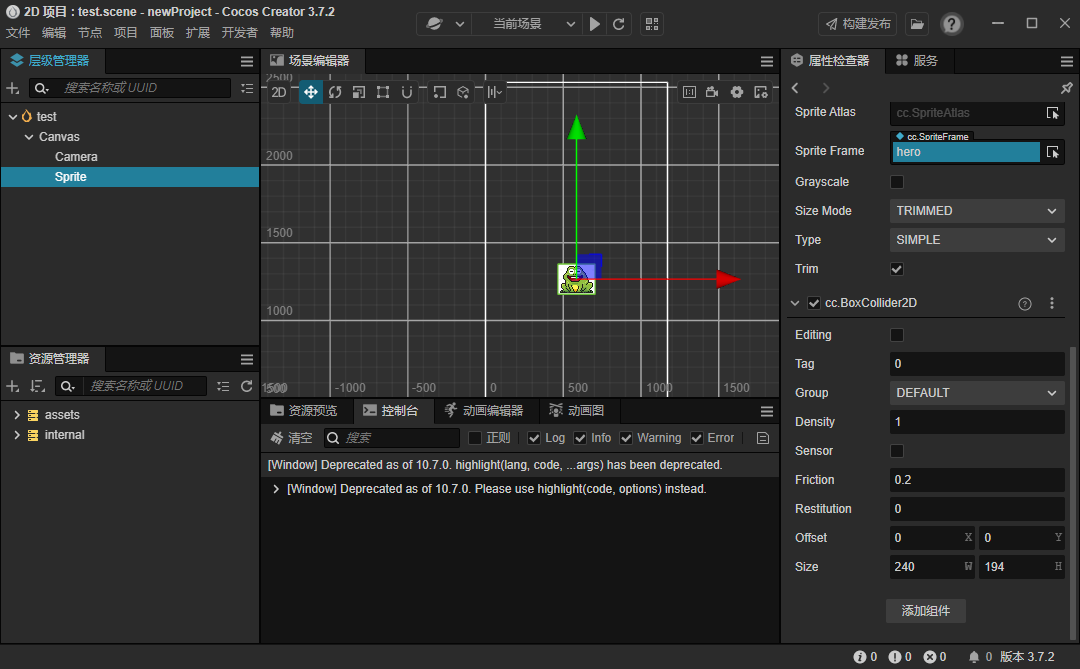This screenshot has height=669, width=1080.
Task: Open the 项目 menu
Action: coord(125,33)
